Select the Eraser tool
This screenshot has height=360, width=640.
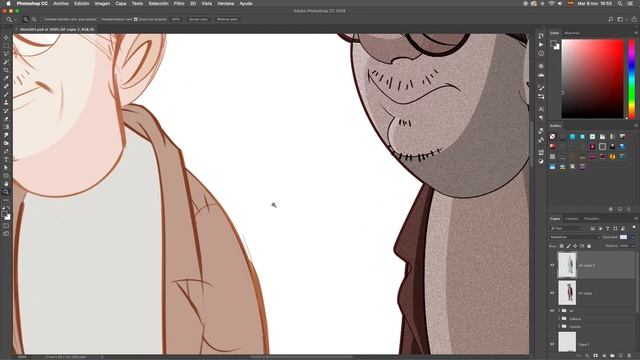[x=6, y=119]
